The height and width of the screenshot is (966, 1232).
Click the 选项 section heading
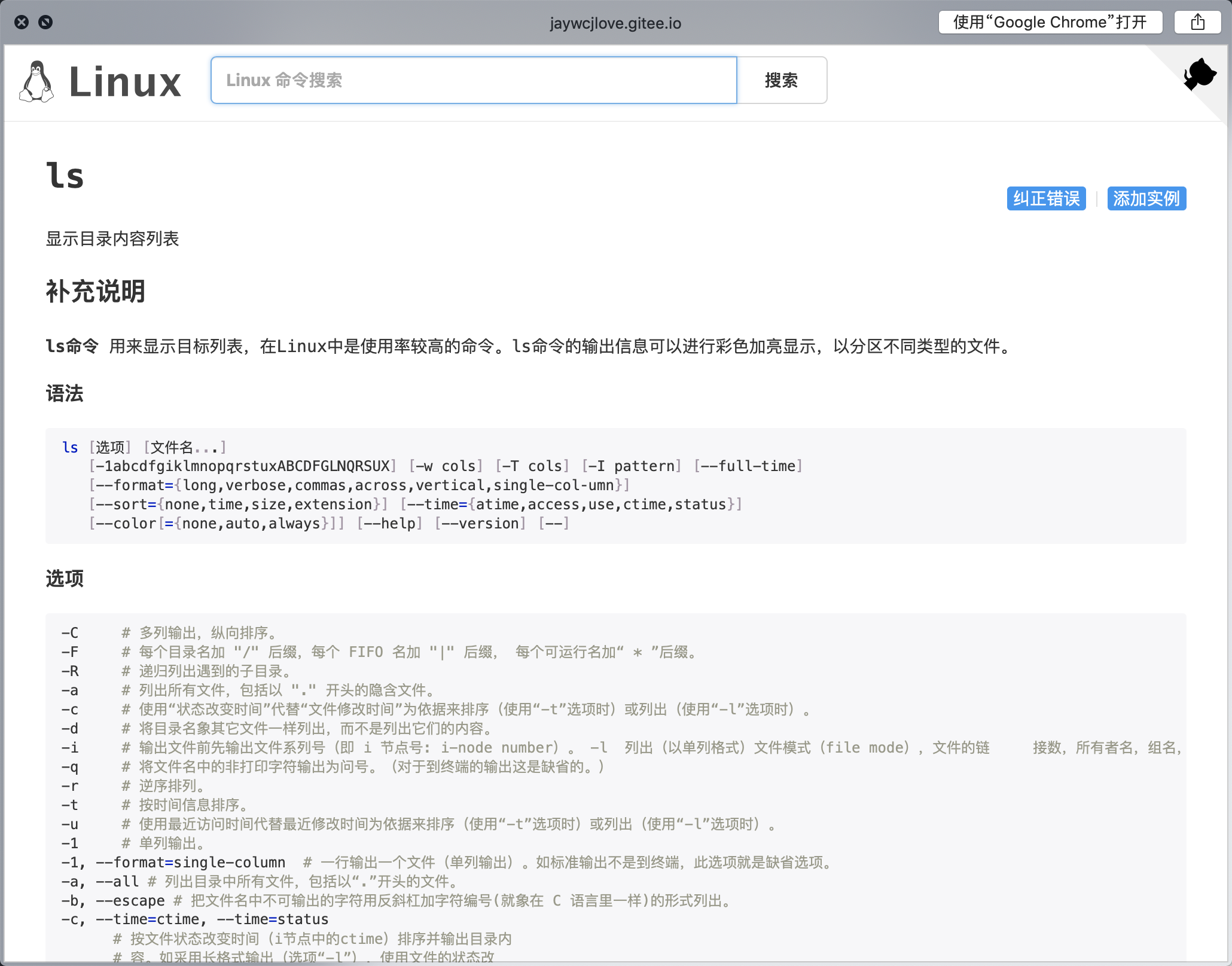pos(65,578)
